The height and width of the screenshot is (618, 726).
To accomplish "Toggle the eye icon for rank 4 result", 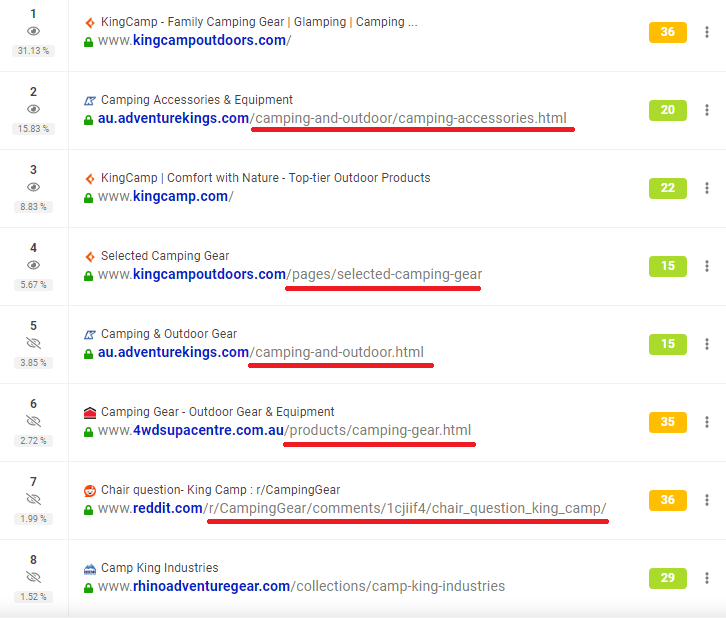I will click(x=33, y=265).
